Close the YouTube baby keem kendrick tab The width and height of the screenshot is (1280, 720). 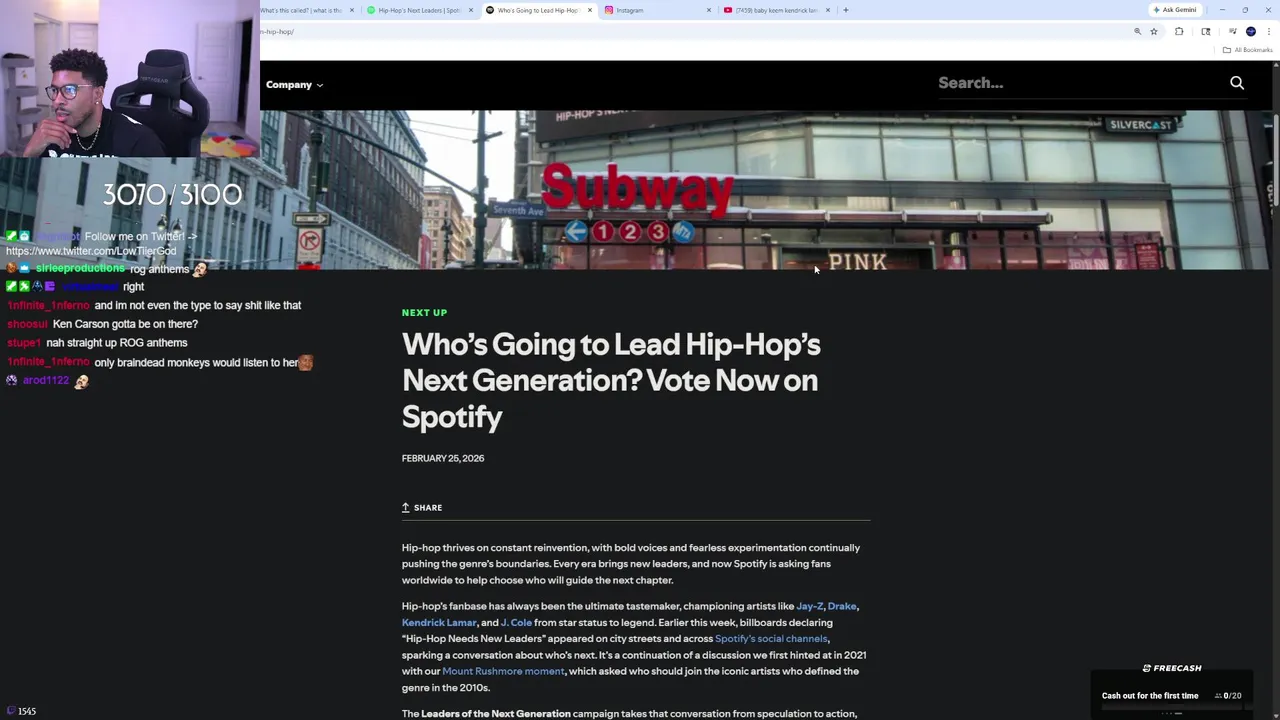pos(828,10)
